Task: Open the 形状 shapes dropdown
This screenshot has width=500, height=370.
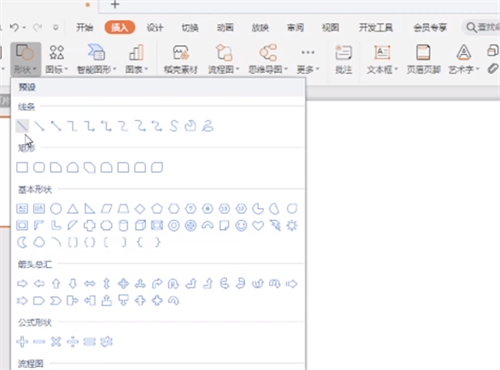Action: point(25,59)
